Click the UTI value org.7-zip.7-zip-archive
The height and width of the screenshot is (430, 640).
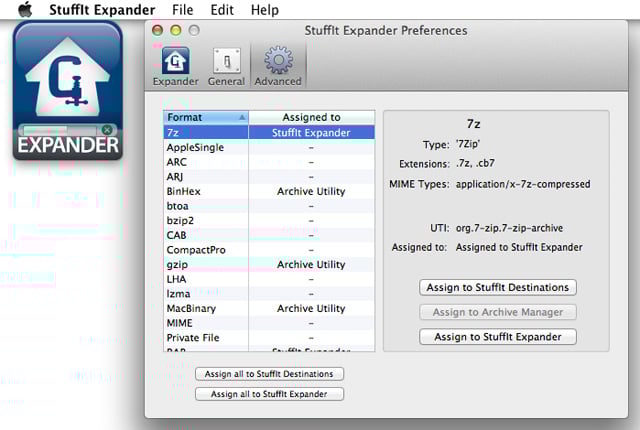[x=509, y=228]
